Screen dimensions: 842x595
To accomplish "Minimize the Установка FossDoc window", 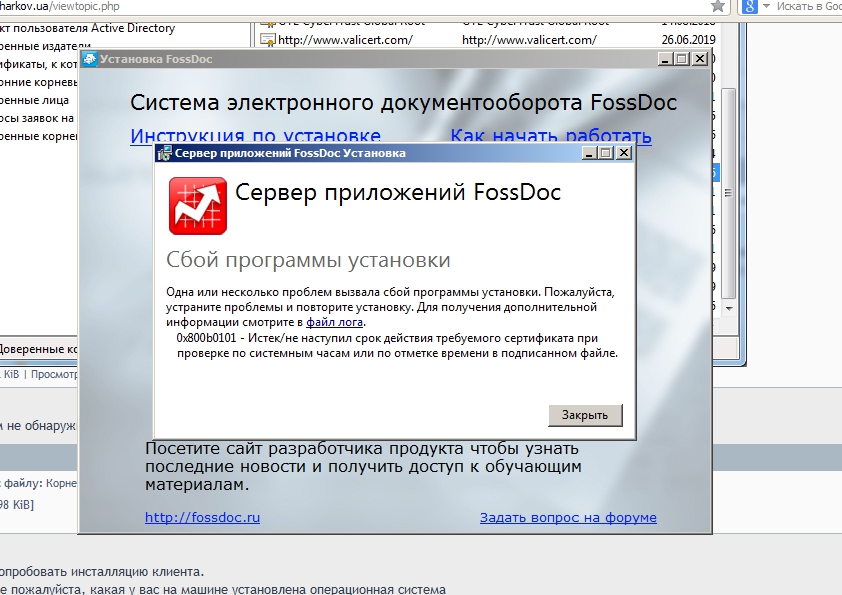I will click(665, 59).
